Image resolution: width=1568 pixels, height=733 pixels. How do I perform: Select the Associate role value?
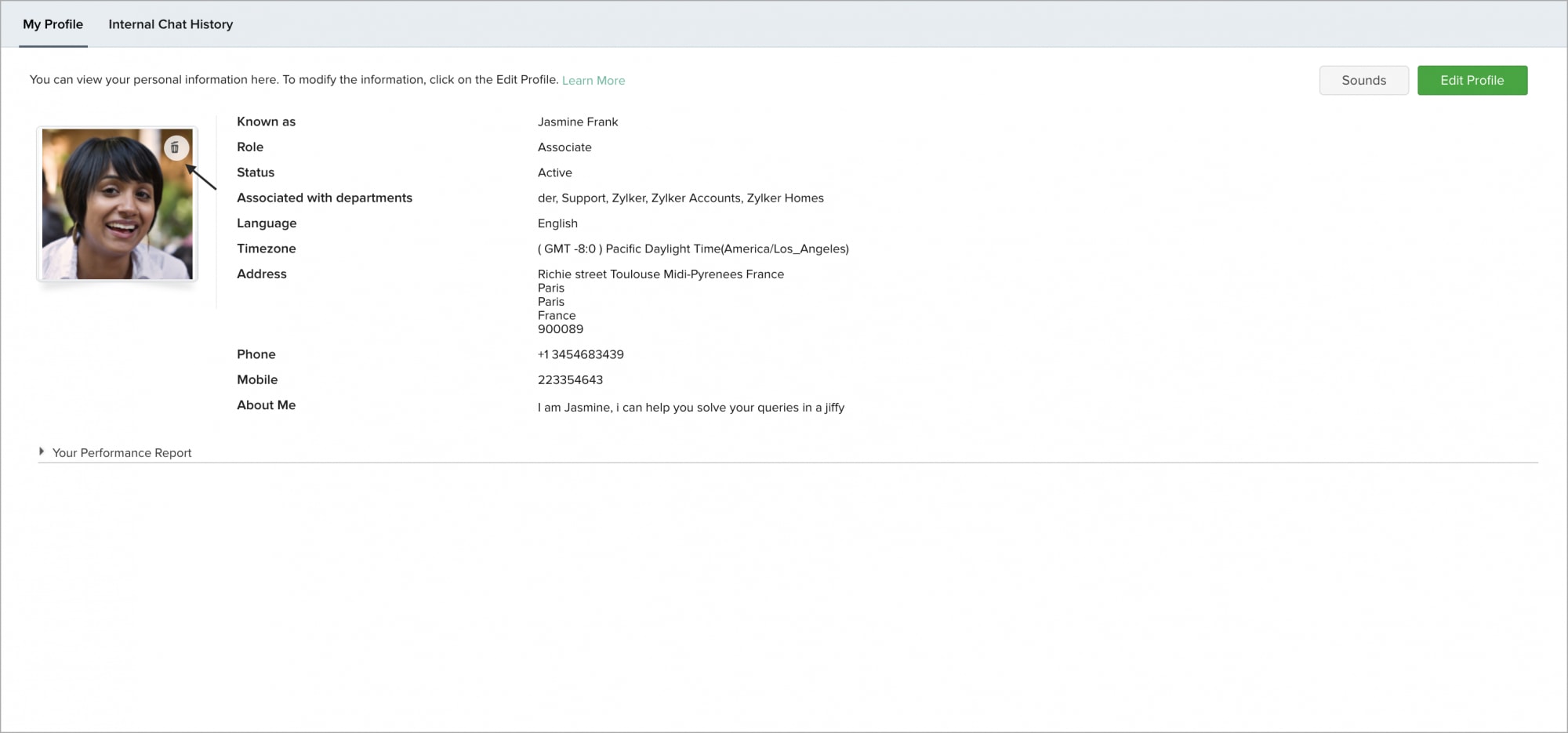[564, 147]
